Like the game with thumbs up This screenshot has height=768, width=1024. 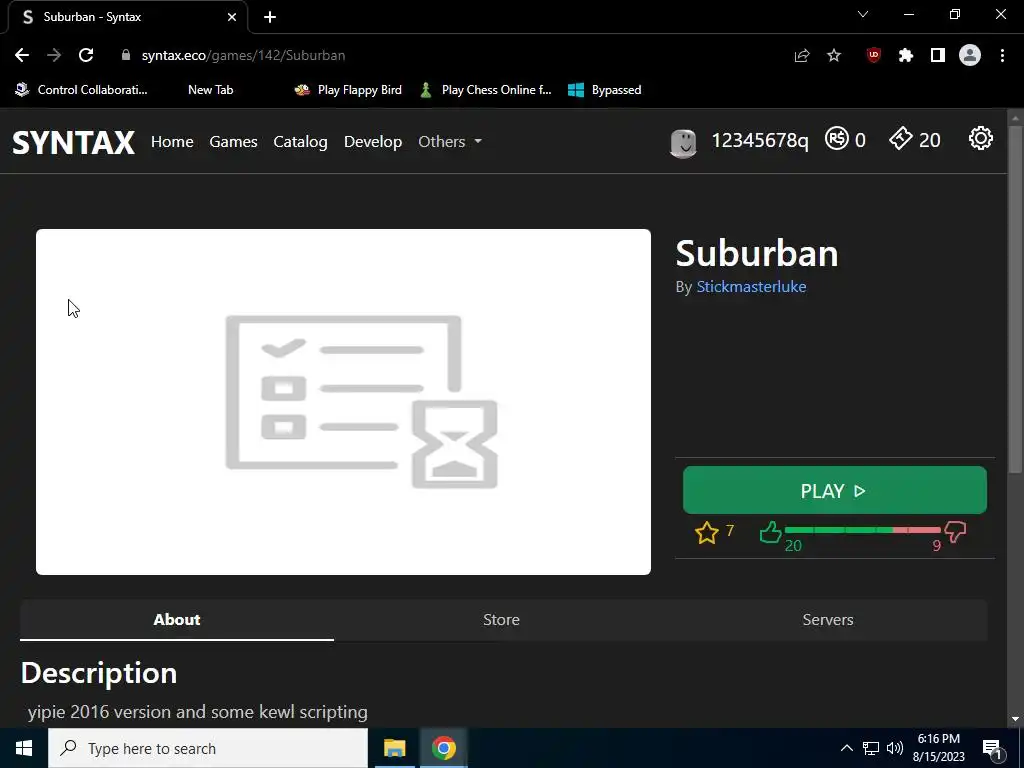pyautogui.click(x=771, y=532)
